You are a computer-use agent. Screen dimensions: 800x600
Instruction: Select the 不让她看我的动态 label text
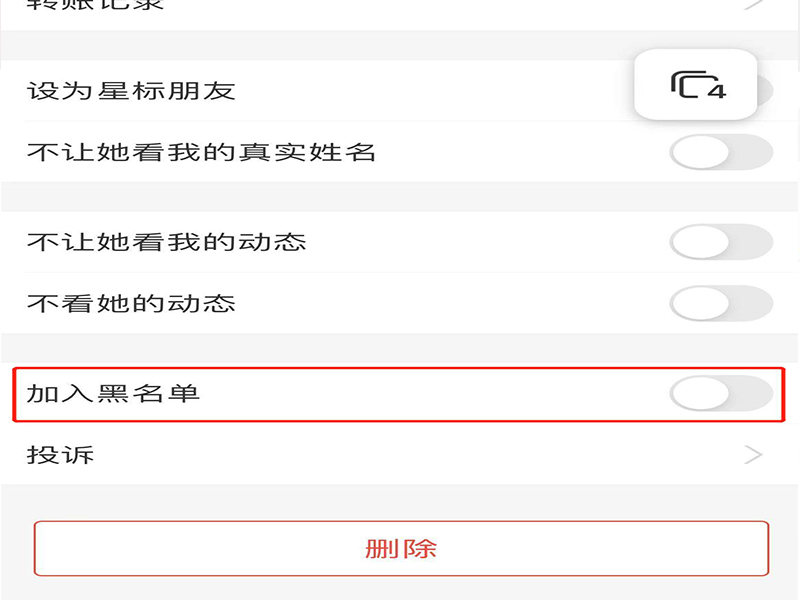[x=166, y=242]
